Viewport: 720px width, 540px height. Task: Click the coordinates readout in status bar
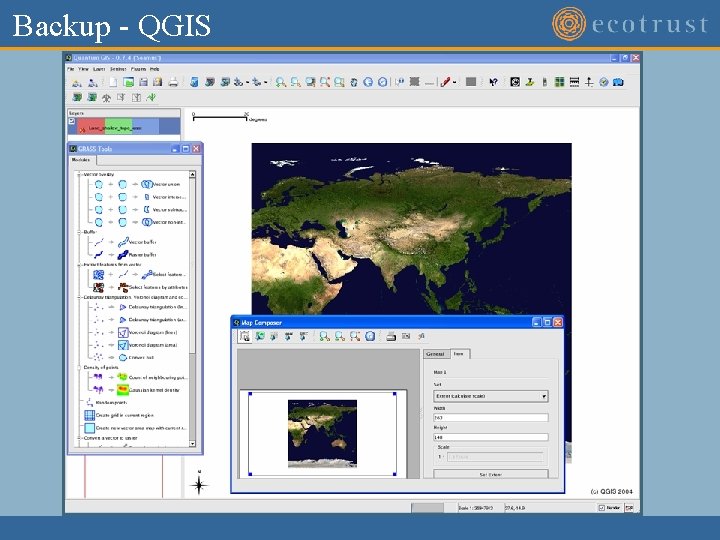(515, 508)
